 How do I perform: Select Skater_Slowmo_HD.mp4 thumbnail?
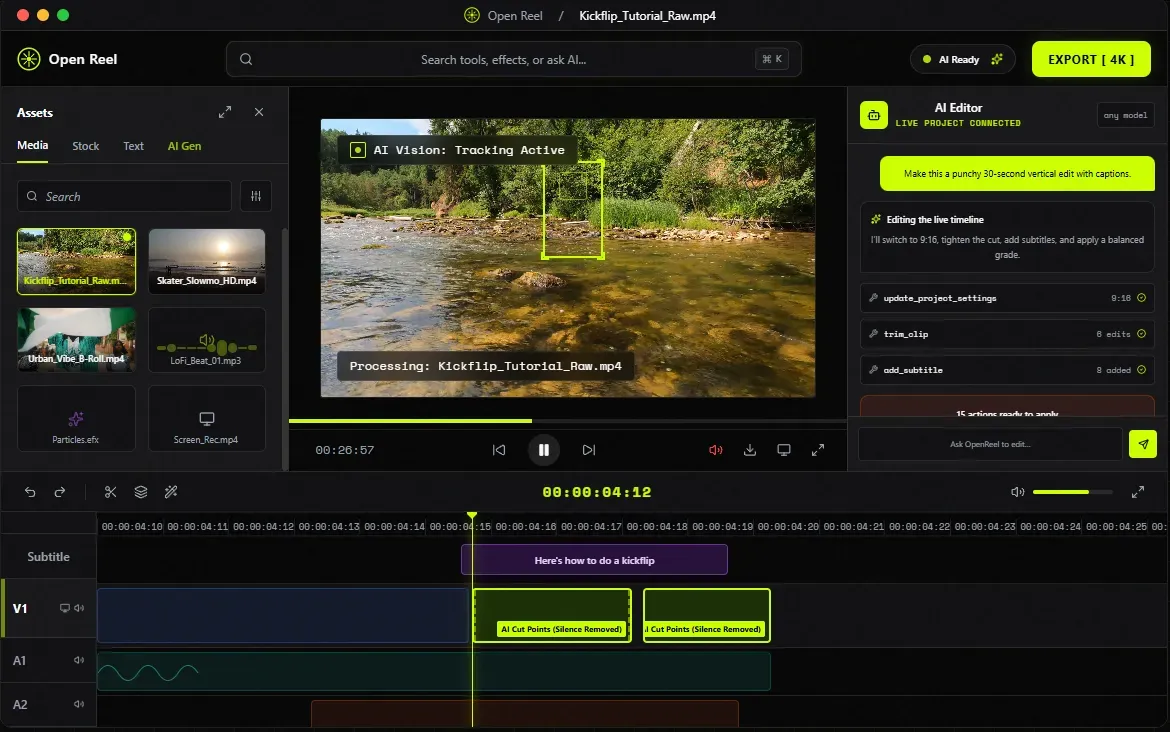coord(207,261)
